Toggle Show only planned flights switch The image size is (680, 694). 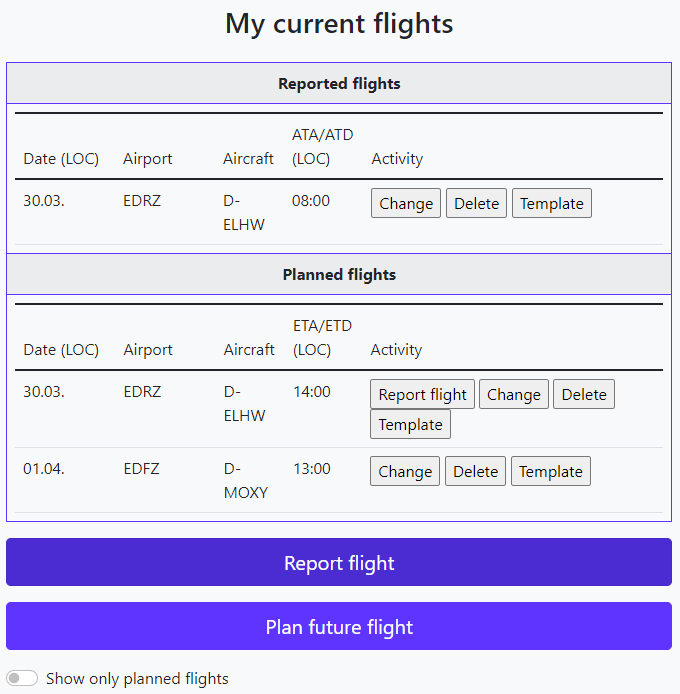point(22,678)
